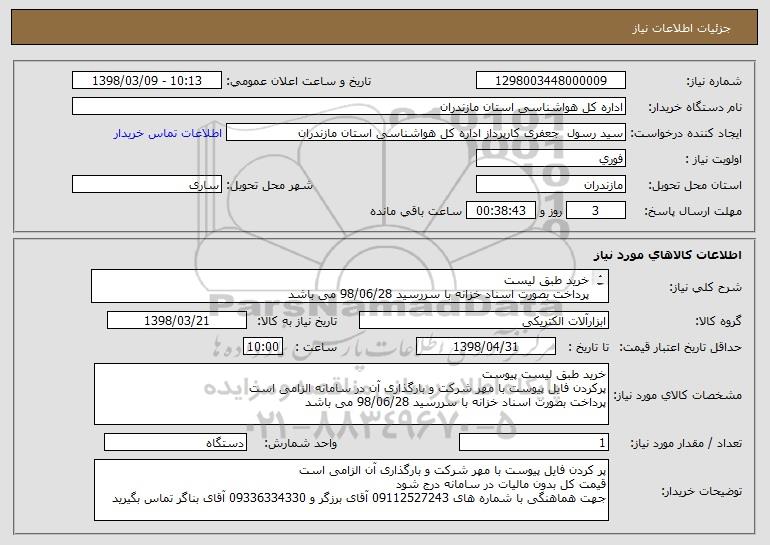The height and width of the screenshot is (545, 770).
Task: Select the announcement date field 1398/03/09 - 10:13
Action: 147,80
